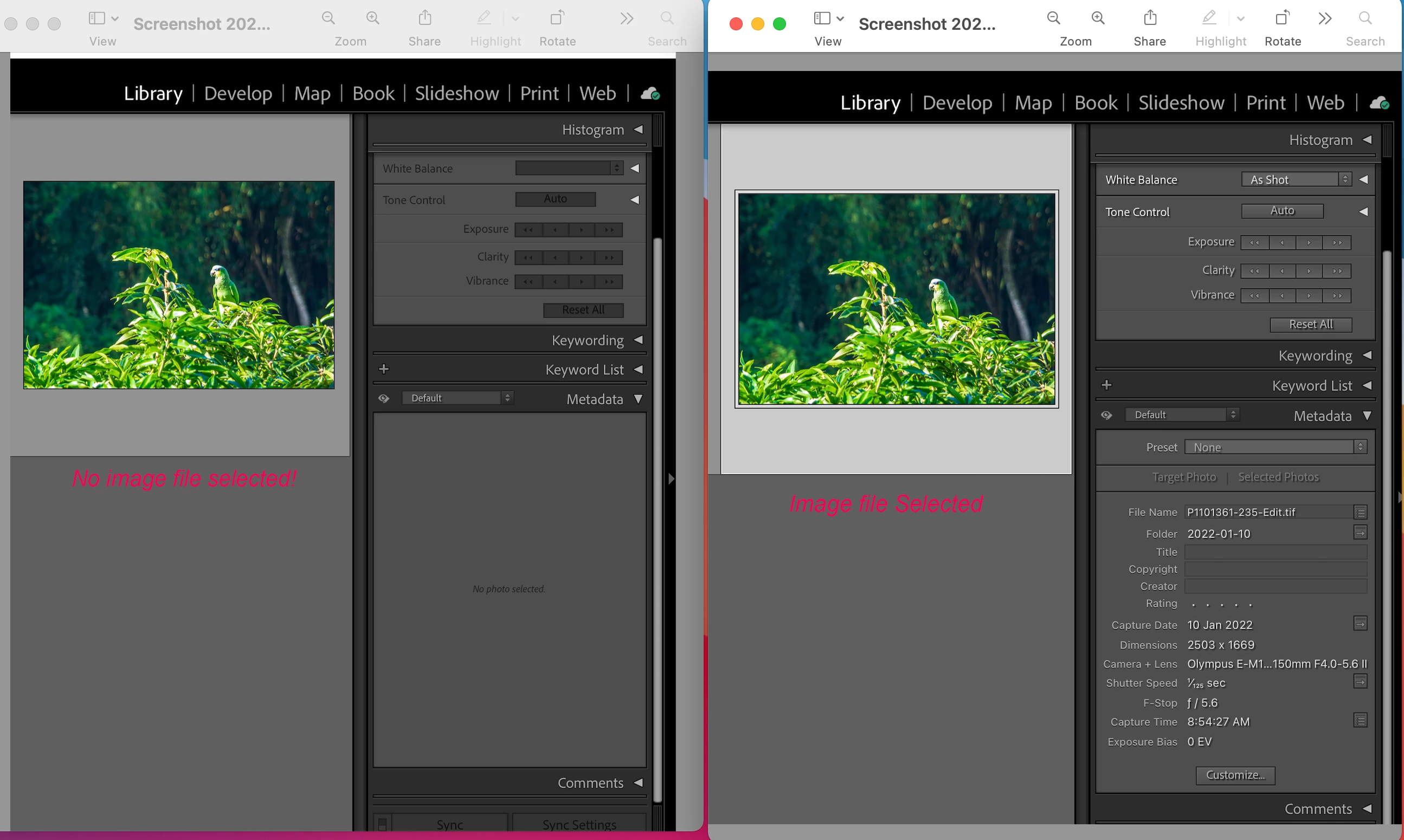
Task: Click the icon right of File Name field
Action: click(x=1361, y=512)
